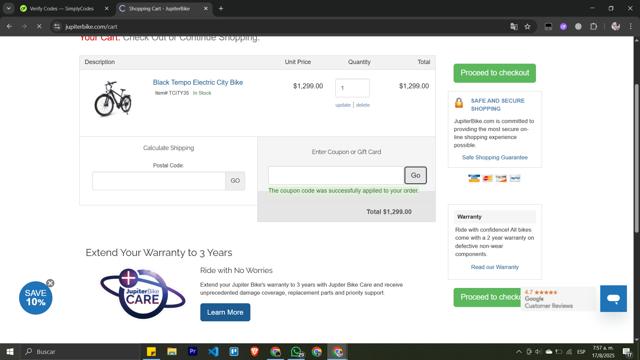Show hidden system tray icons chevron
Image resolution: width=640 pixels, height=360 pixels.
click(519, 352)
